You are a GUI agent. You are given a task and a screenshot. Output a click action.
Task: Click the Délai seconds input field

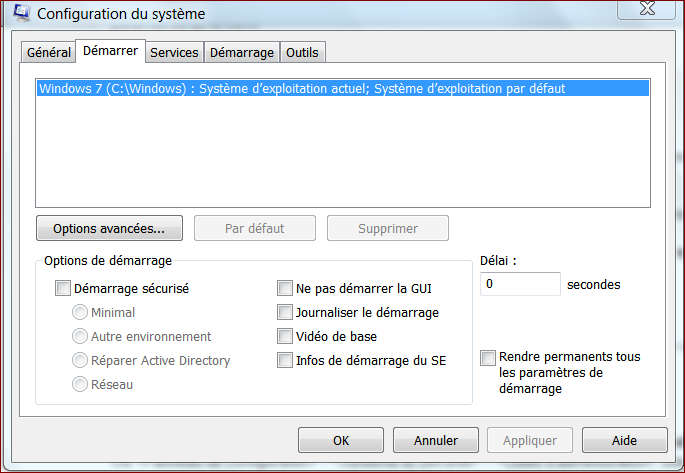tap(519, 284)
